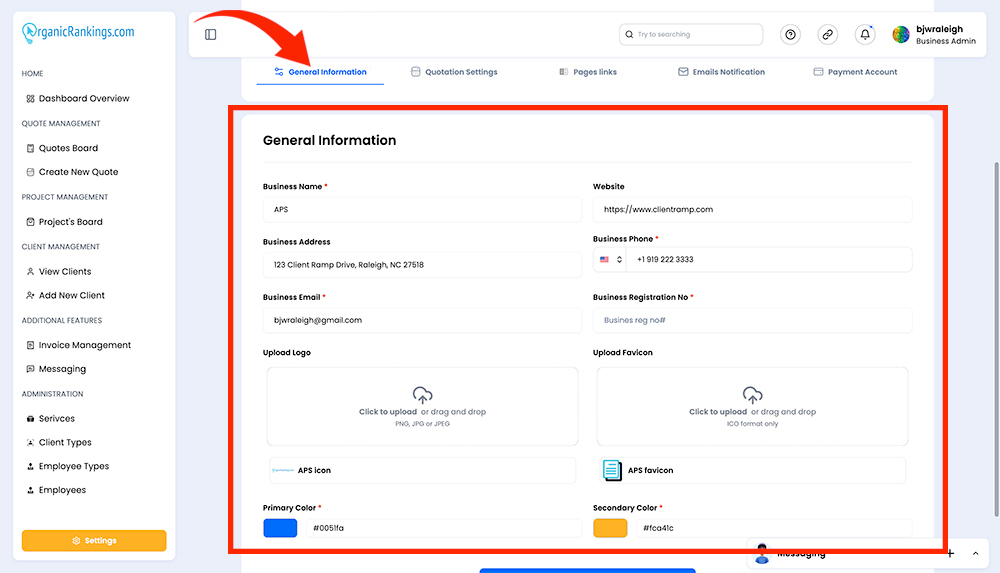The image size is (1000, 573).
Task: Click the bjwraleigh profile avatar
Action: [x=901, y=34]
